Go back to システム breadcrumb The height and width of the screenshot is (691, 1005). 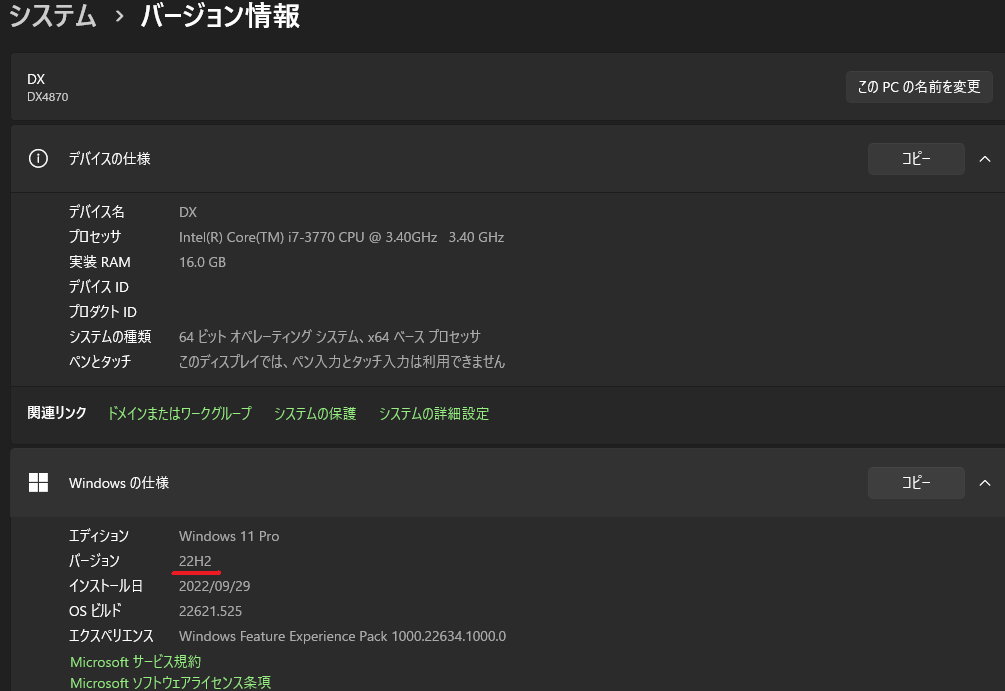tap(53, 15)
